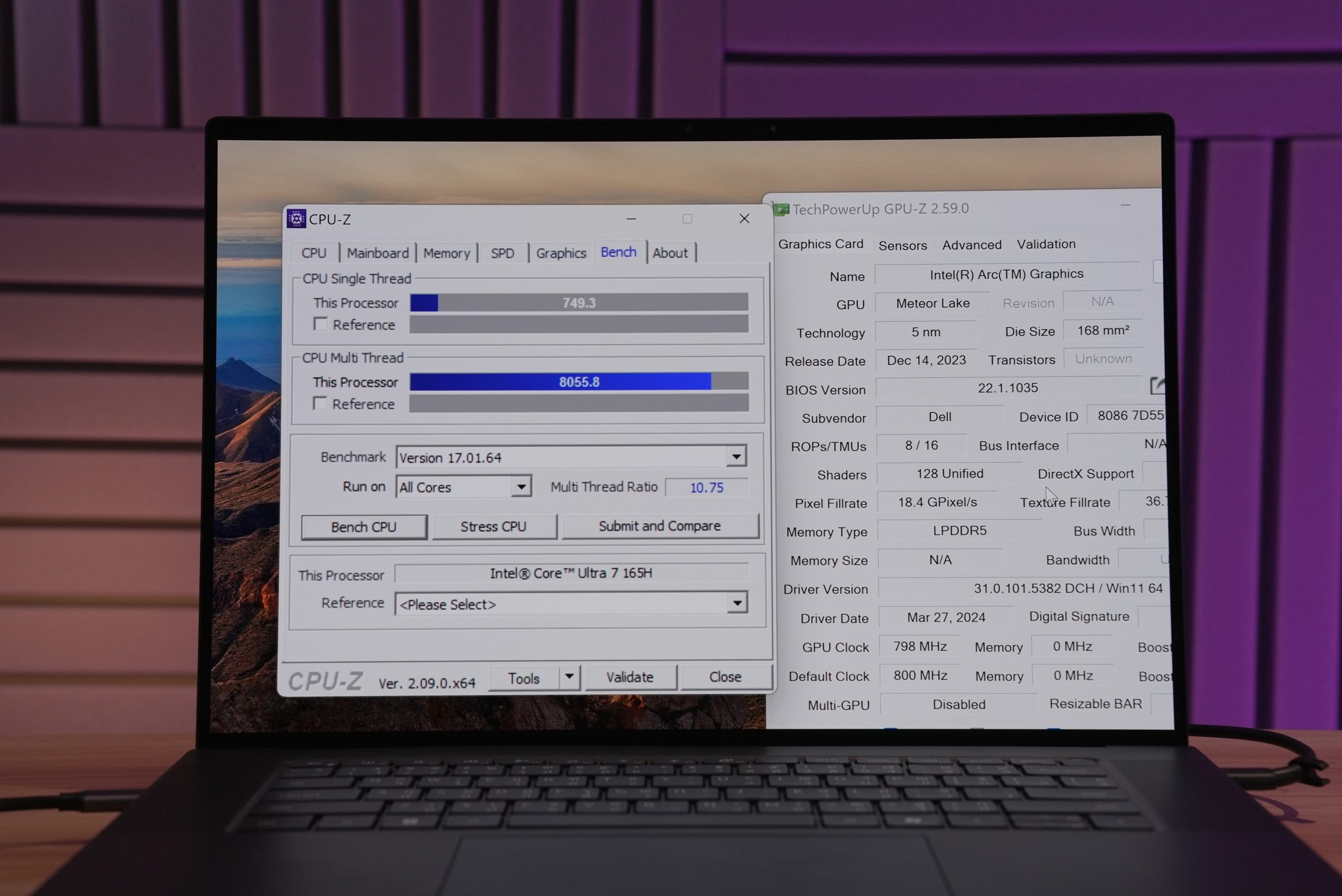Click the Pixel Fillrate 18.4 GPixel/s value
1342x896 pixels.
[937, 502]
